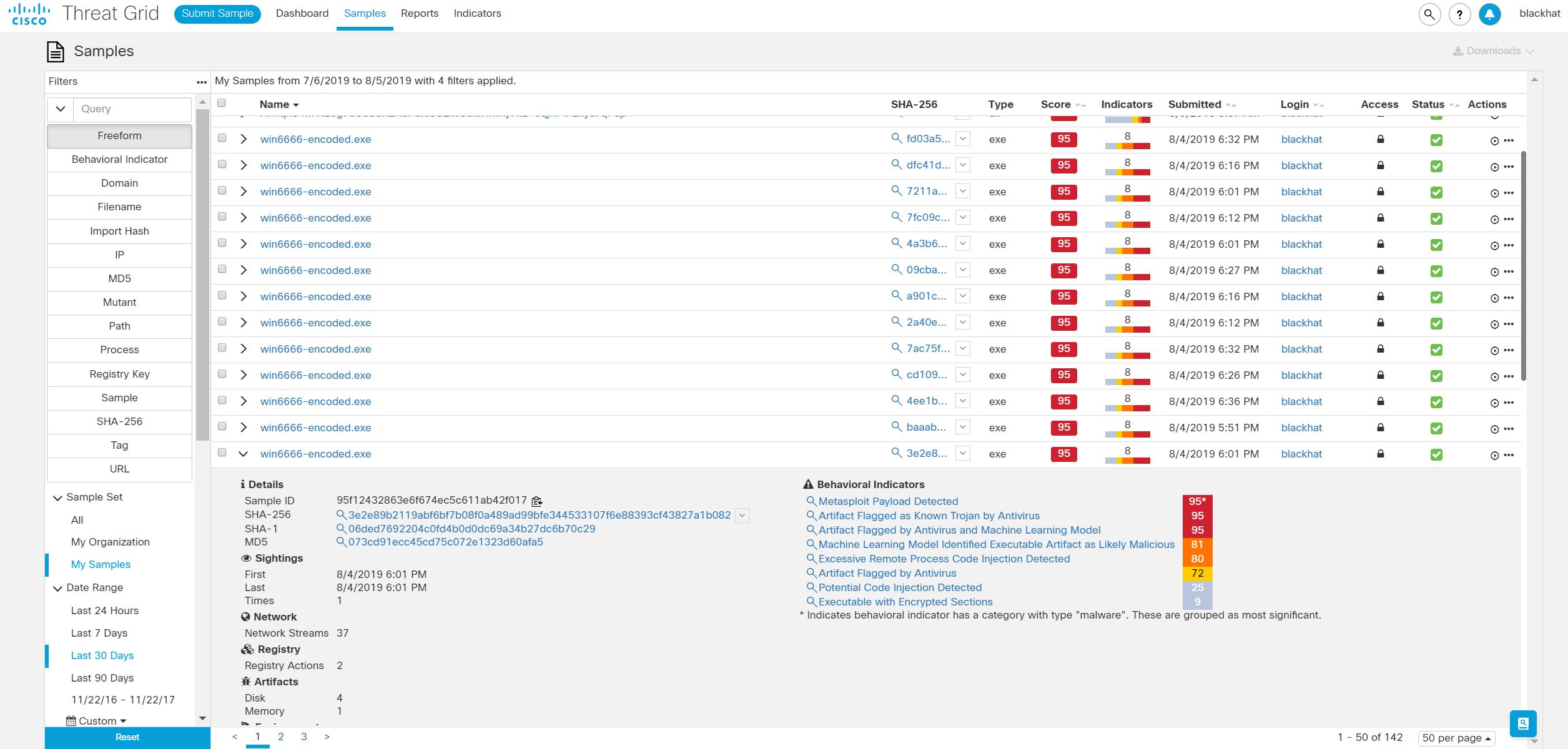
Task: Switch to the Dashboard tab
Action: coord(302,14)
